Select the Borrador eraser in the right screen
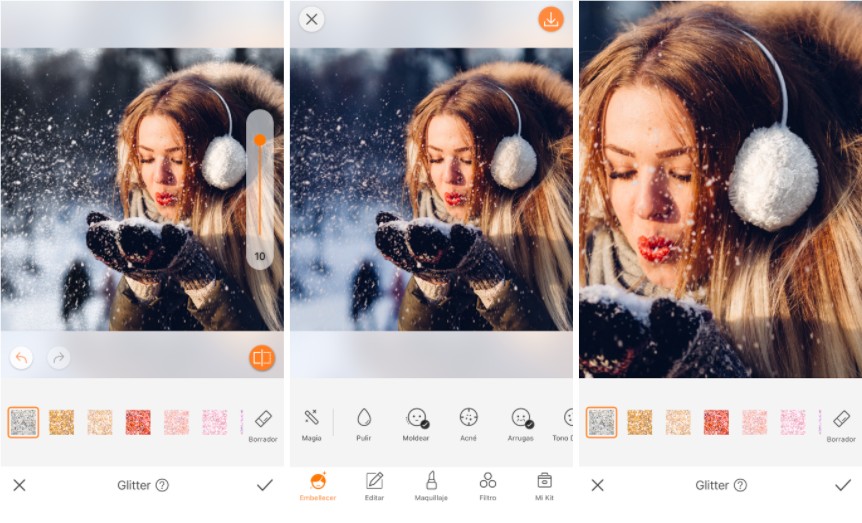Viewport: 862px width, 523px height. pos(841,426)
